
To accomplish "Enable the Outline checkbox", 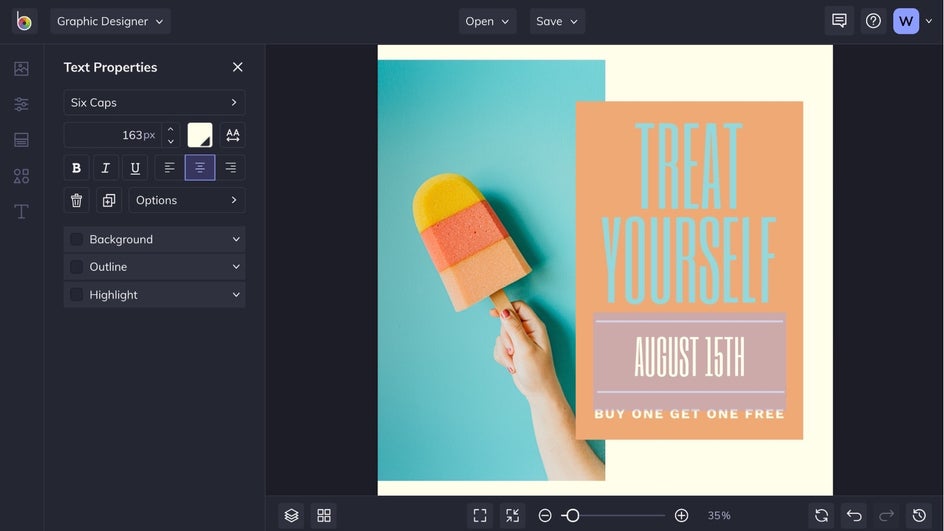I will click(77, 267).
